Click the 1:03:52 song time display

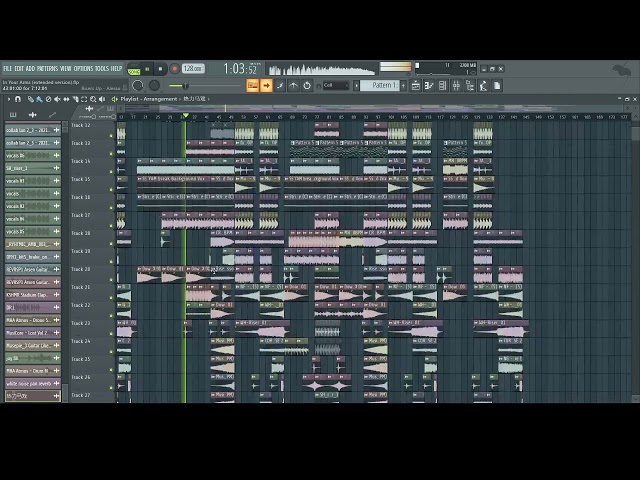click(240, 69)
